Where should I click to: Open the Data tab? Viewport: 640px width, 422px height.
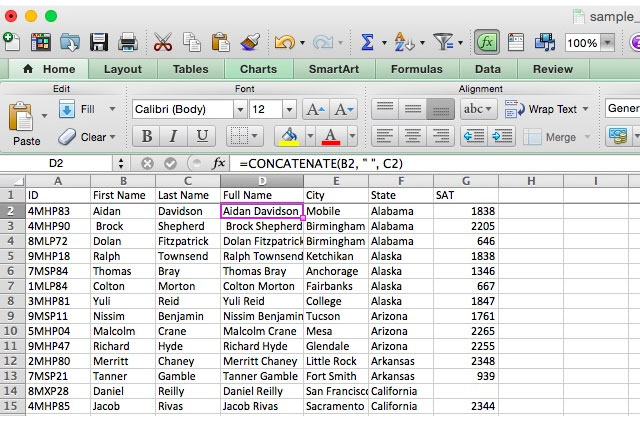click(488, 69)
